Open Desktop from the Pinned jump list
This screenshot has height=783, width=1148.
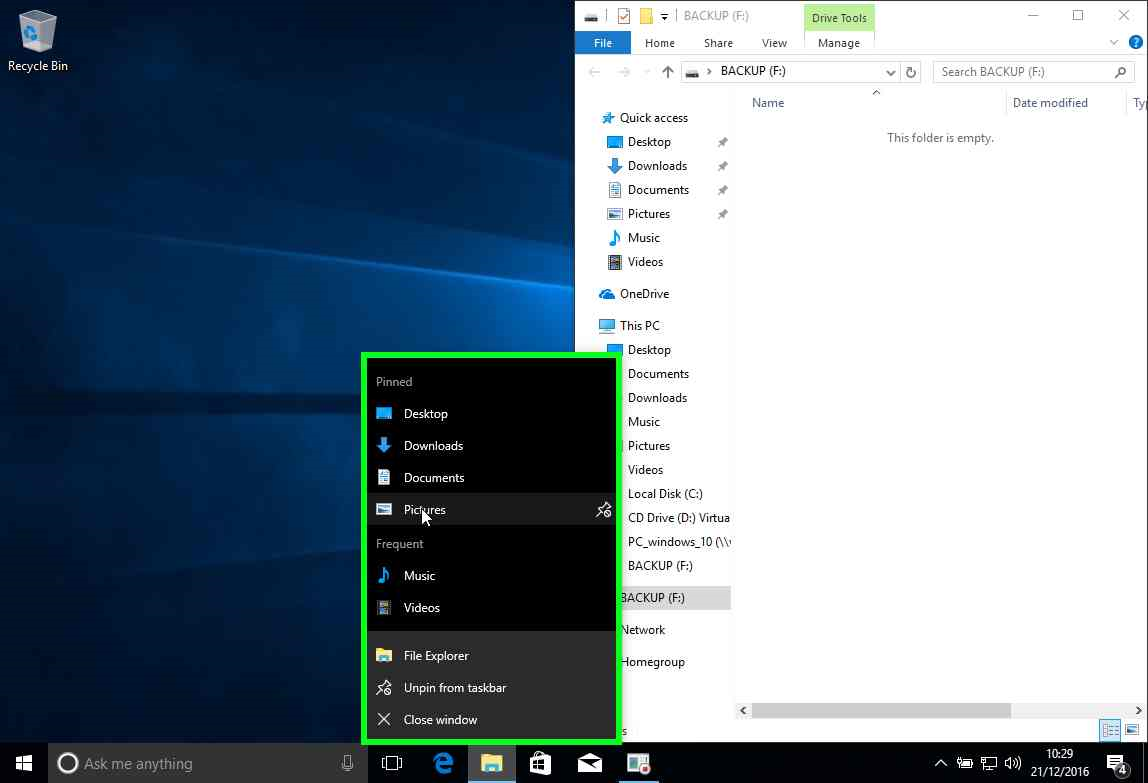coord(491,413)
